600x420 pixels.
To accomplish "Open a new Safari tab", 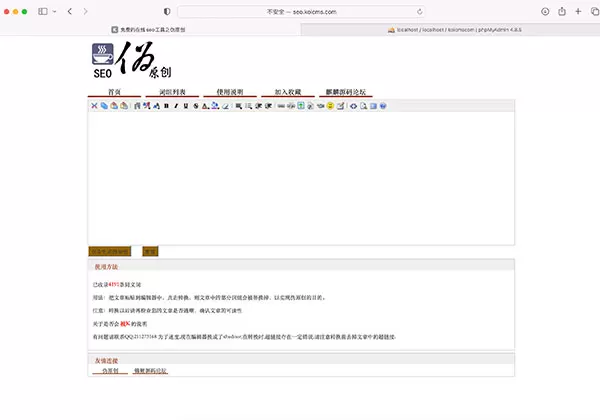I will [578, 11].
